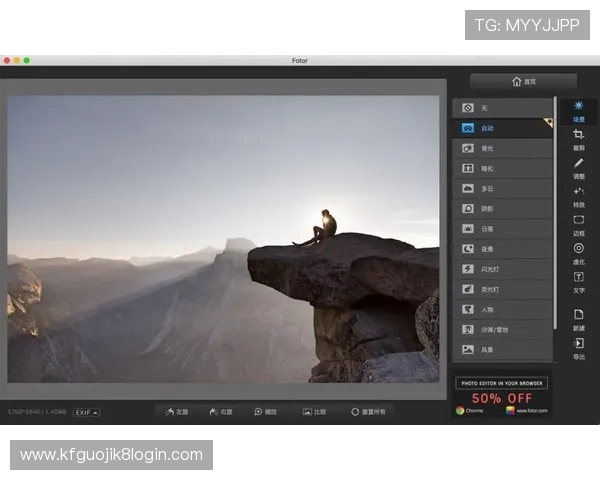Select the None (无) scene preset

[x=502, y=107]
